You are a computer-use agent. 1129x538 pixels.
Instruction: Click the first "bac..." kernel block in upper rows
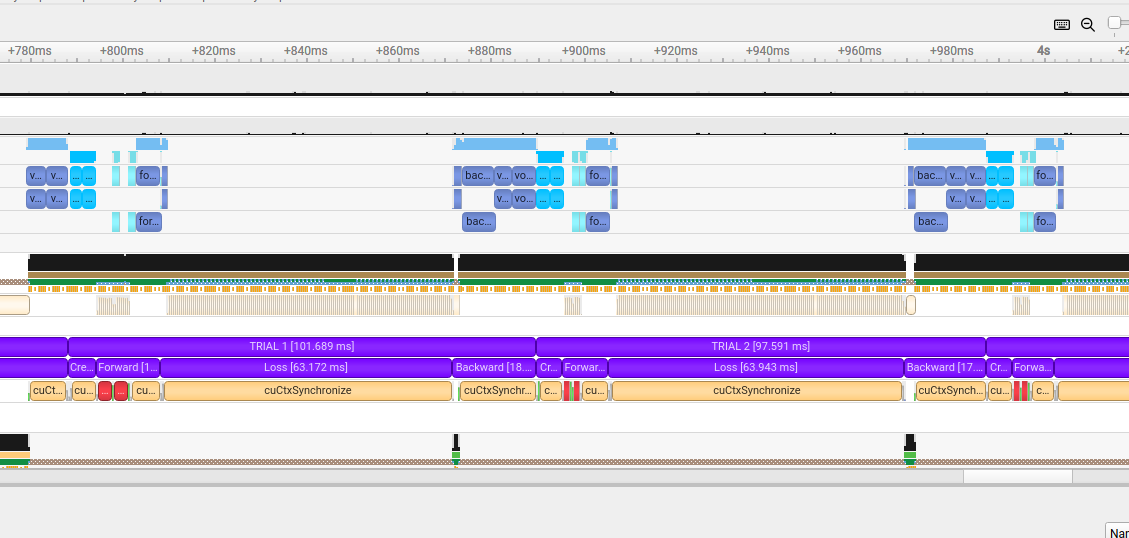[478, 176]
